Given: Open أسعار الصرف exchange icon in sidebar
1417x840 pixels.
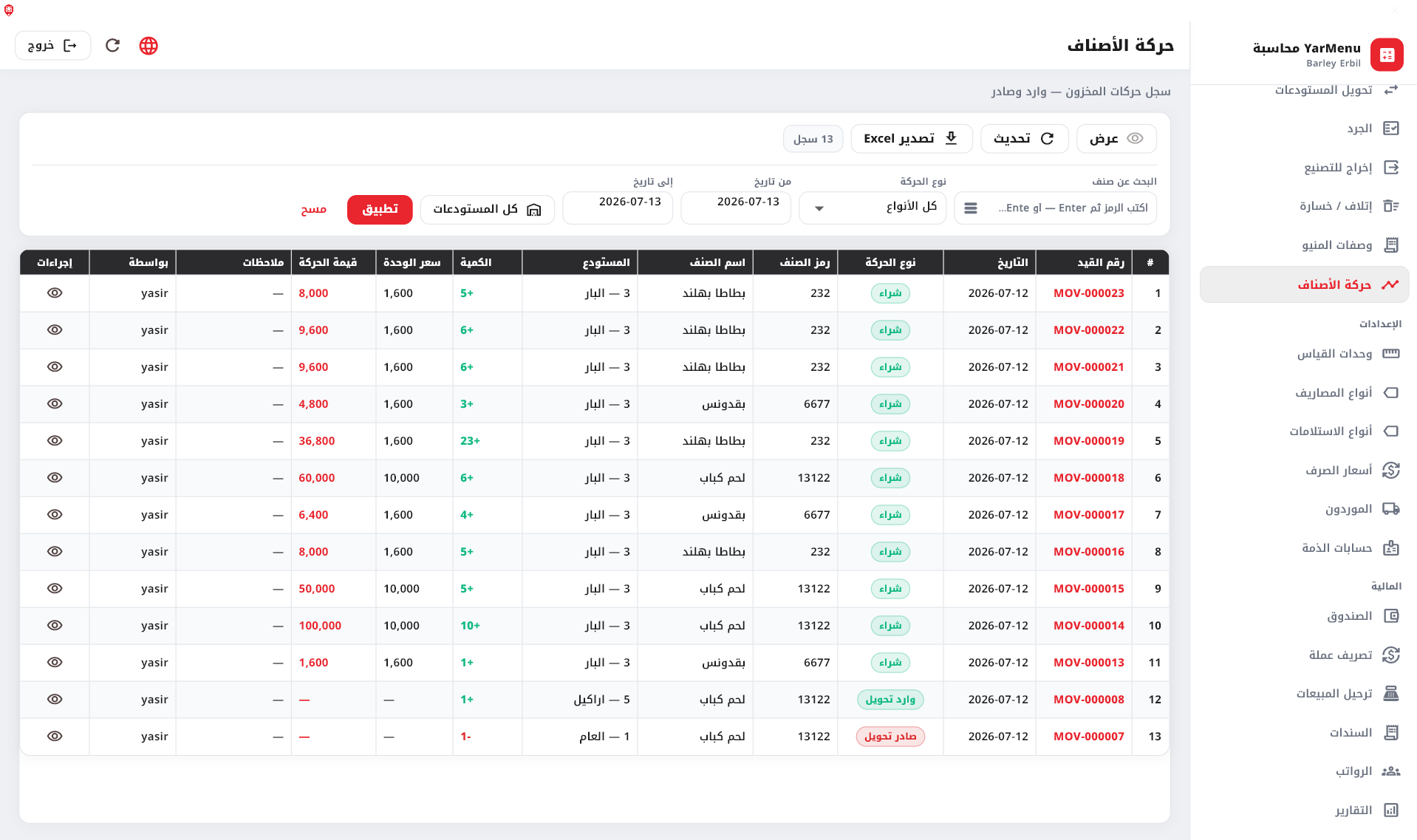Looking at the screenshot, I should click(1391, 470).
